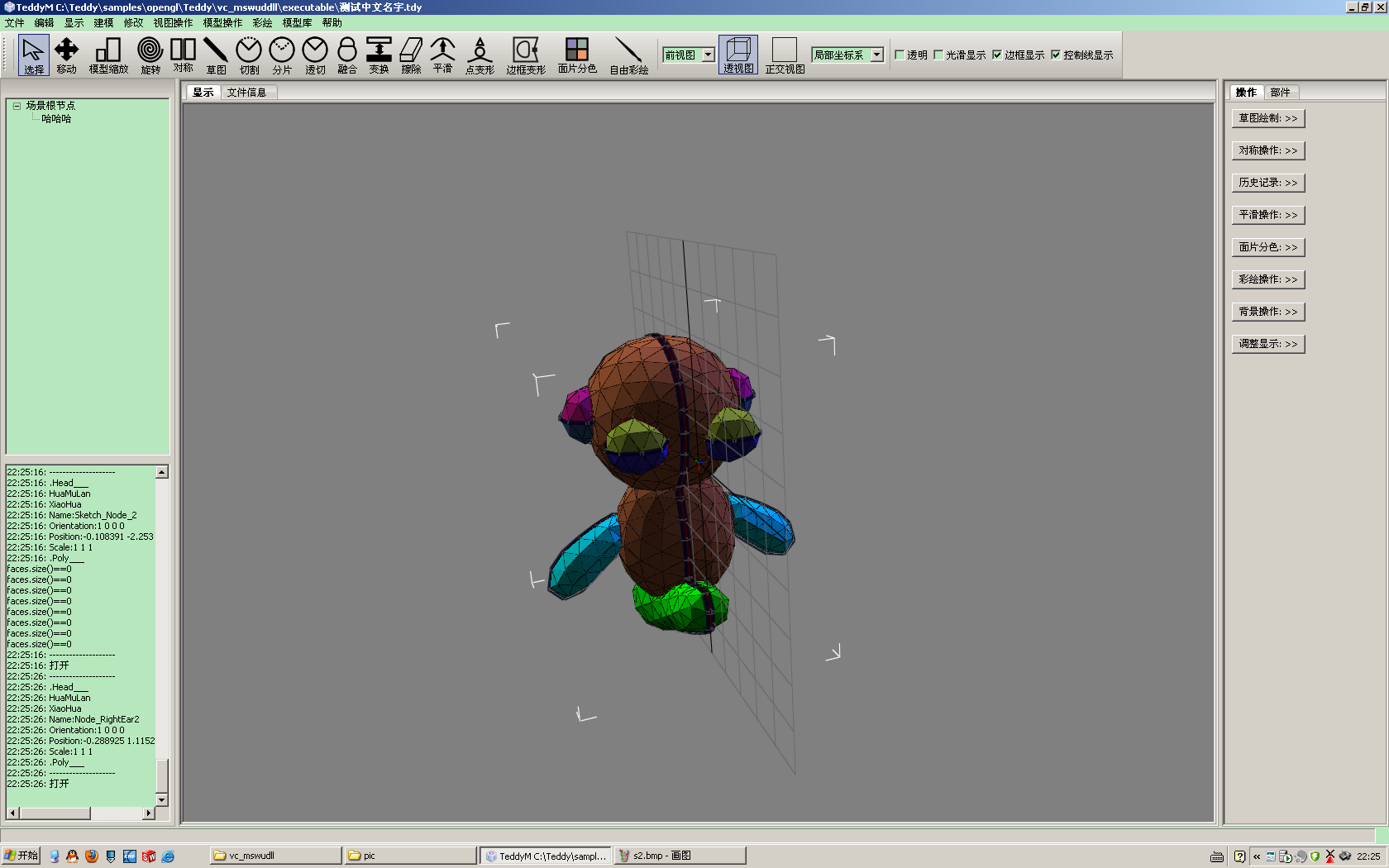Expand the 平滑操作 panel section
This screenshot has height=868, width=1389.
(1267, 215)
